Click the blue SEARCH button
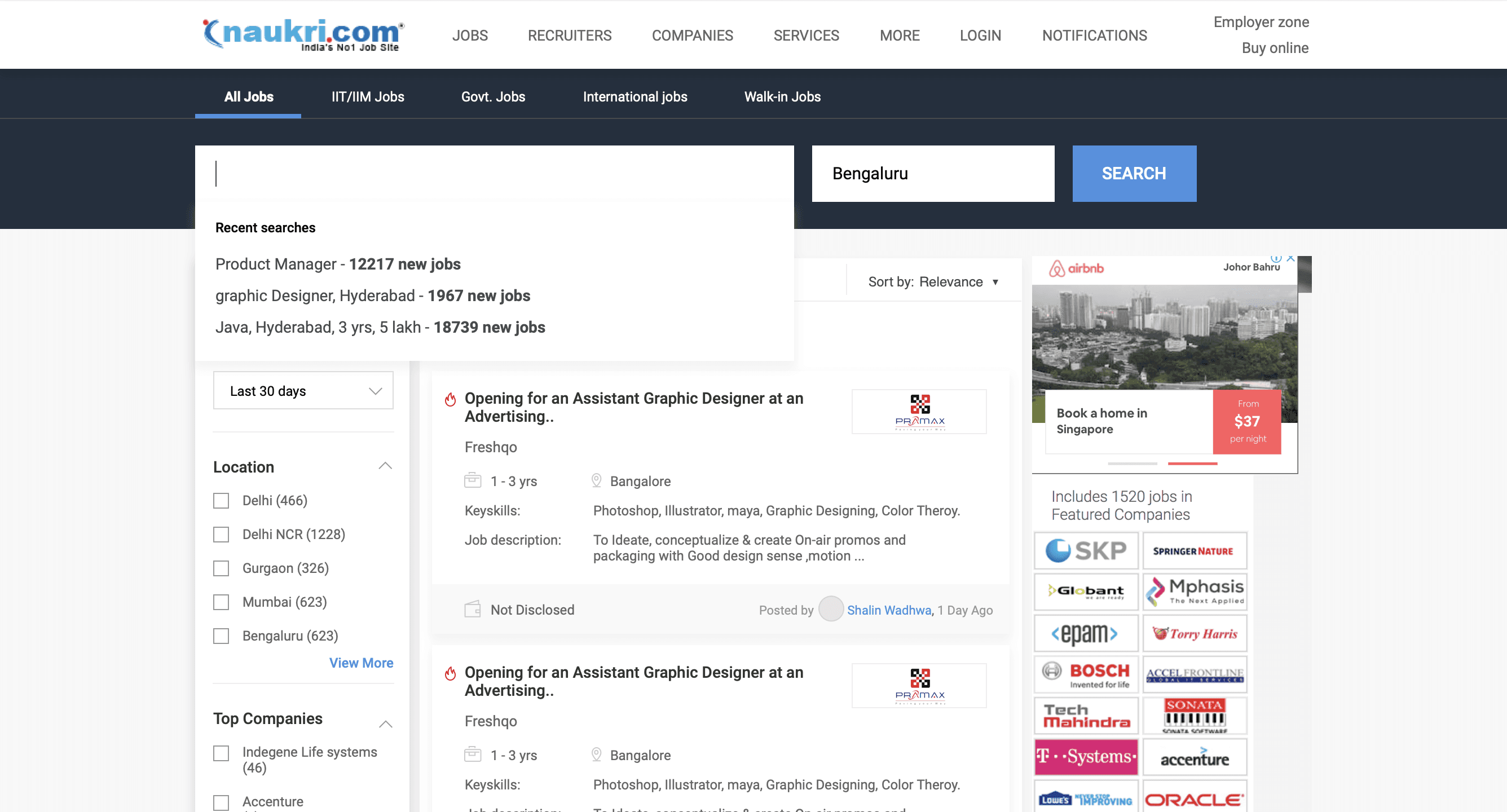The width and height of the screenshot is (1507, 812). coord(1134,174)
